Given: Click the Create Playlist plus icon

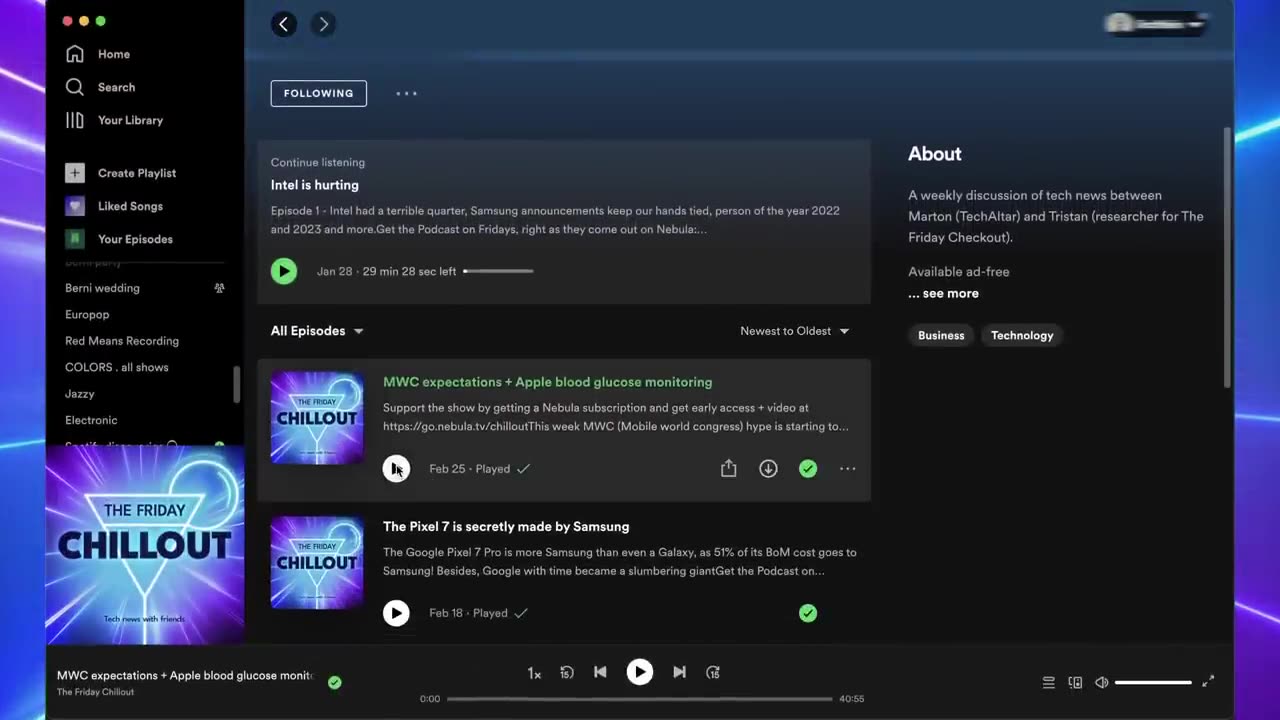Looking at the screenshot, I should click(75, 173).
